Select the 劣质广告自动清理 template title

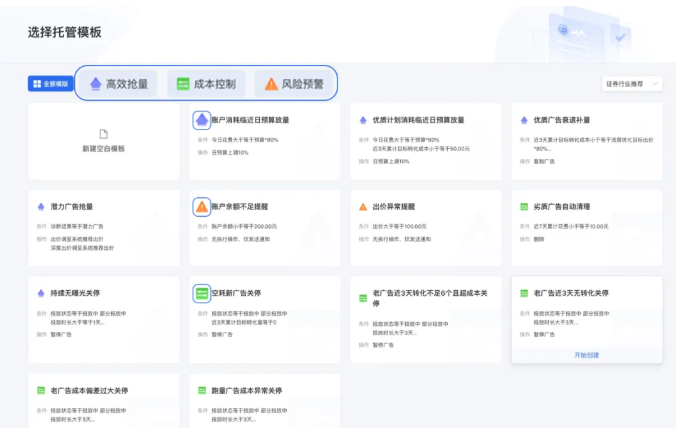point(562,207)
